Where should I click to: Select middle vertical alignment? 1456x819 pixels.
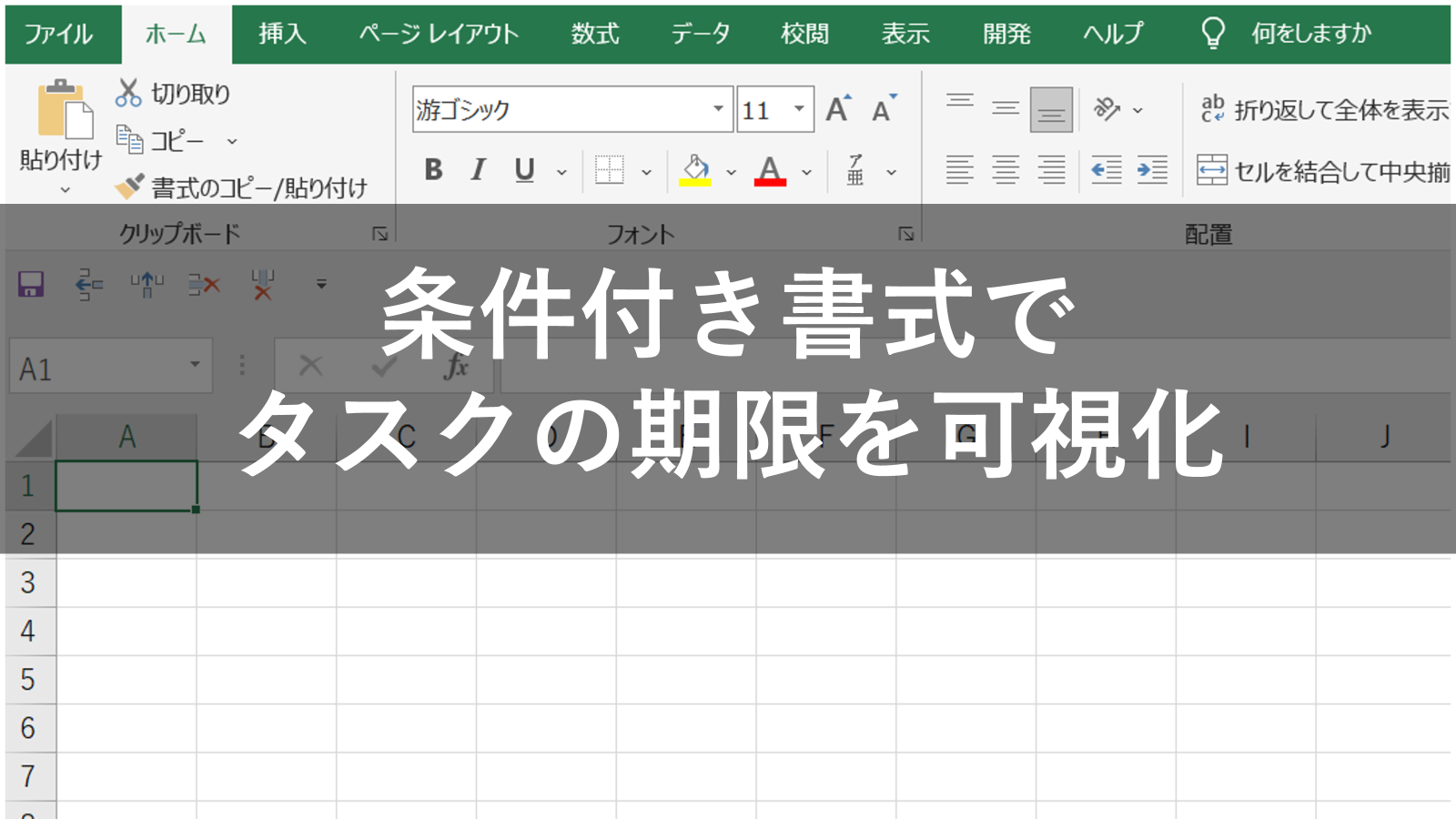[x=1006, y=109]
